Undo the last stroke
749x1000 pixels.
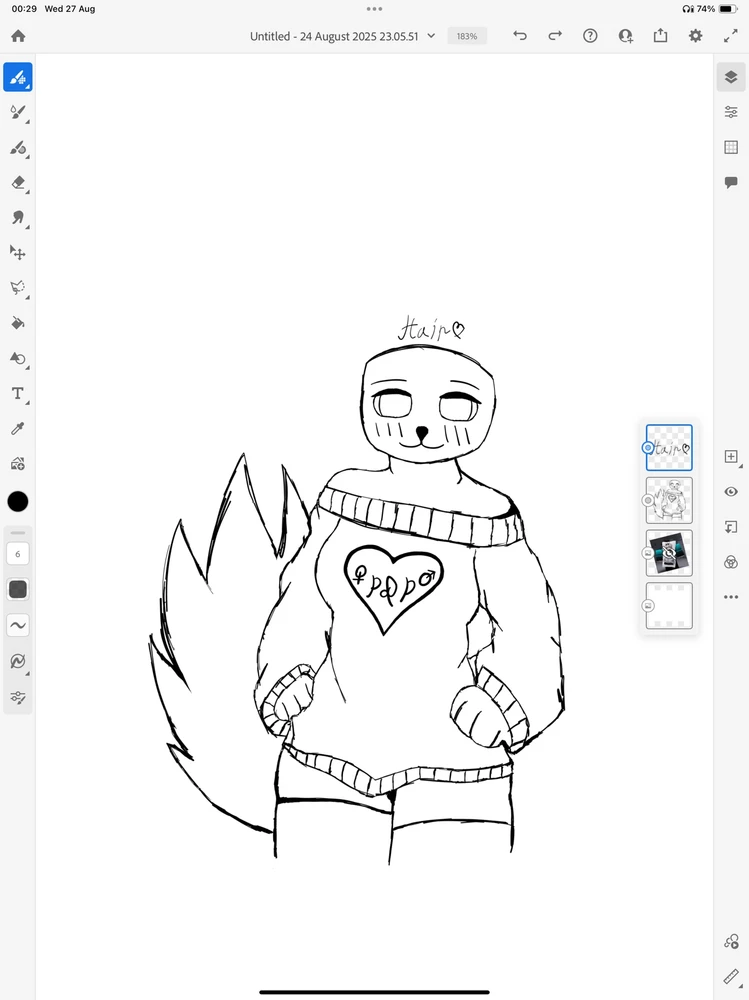(520, 36)
